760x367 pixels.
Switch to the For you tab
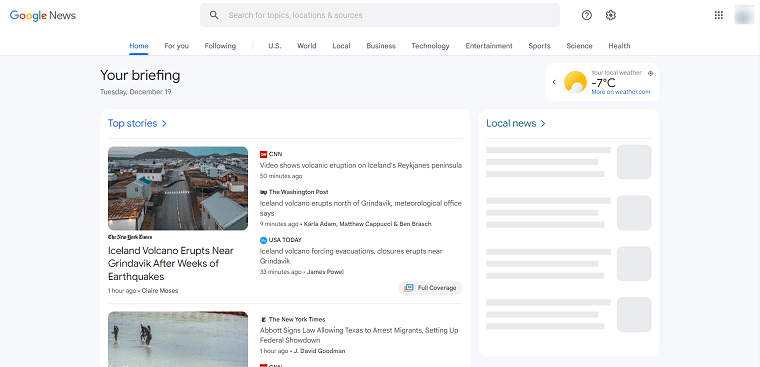click(176, 46)
